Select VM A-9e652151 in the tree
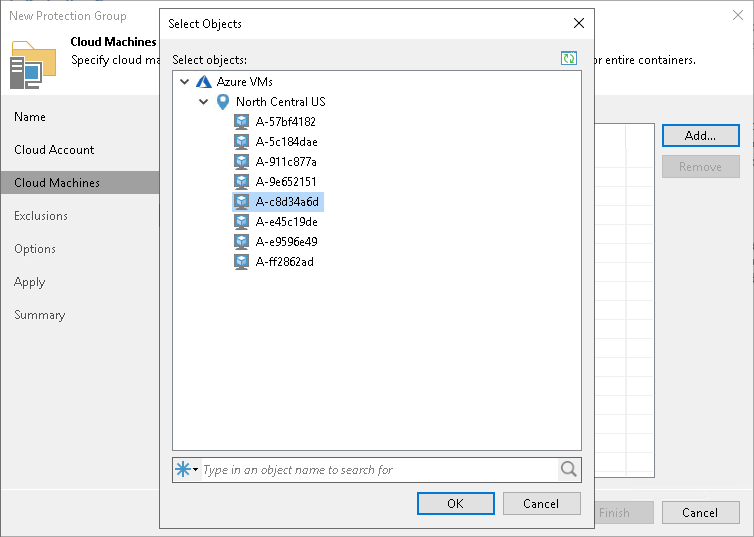This screenshot has height=537, width=754. [x=286, y=182]
